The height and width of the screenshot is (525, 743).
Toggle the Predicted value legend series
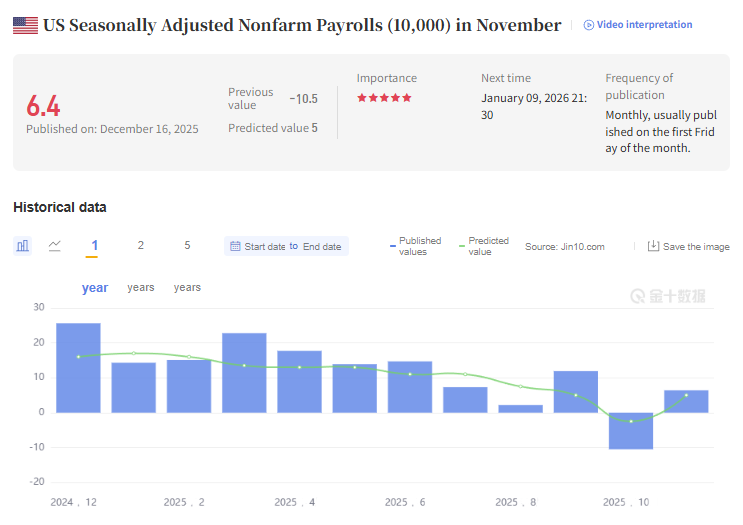pyautogui.click(x=484, y=246)
